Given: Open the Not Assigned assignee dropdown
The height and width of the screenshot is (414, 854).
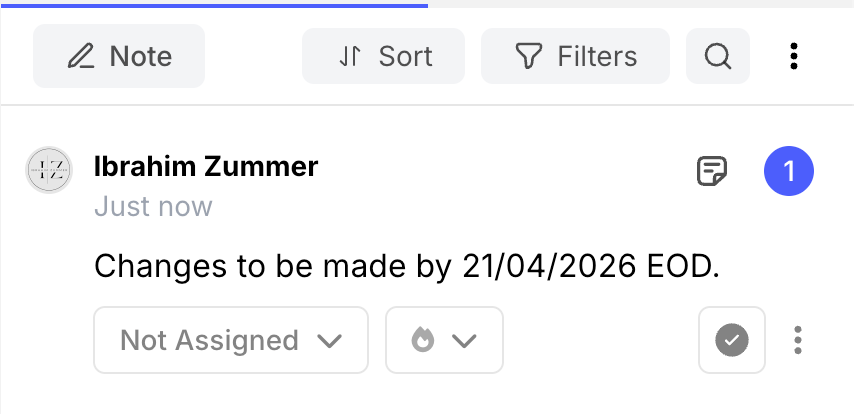Looking at the screenshot, I should 231,340.
